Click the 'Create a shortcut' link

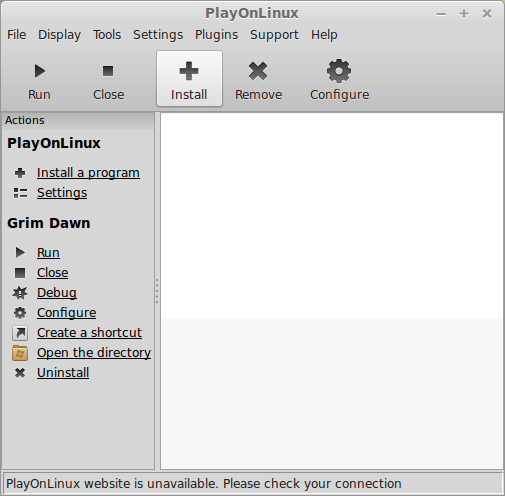[89, 333]
